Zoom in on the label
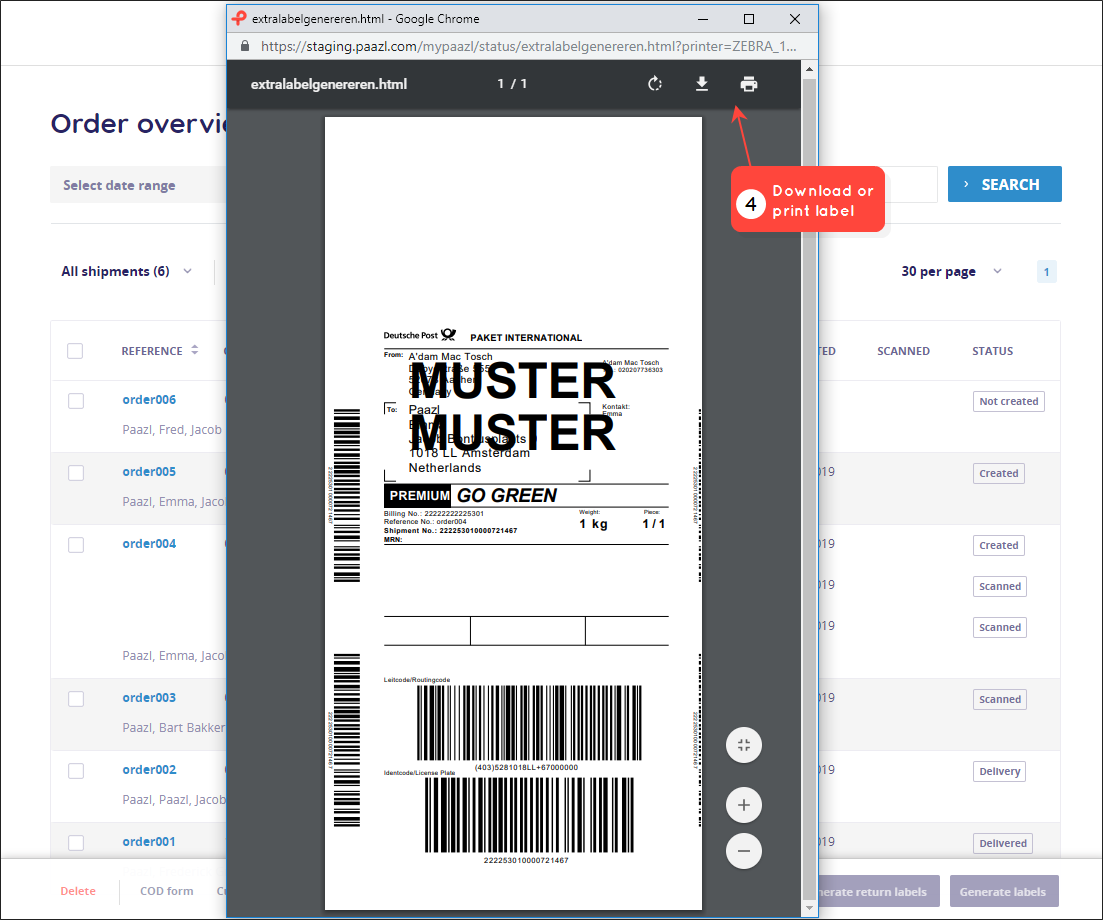 744,805
